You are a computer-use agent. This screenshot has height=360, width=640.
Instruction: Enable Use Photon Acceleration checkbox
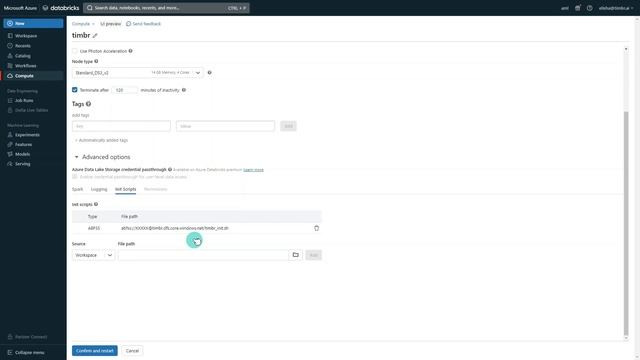point(75,51)
